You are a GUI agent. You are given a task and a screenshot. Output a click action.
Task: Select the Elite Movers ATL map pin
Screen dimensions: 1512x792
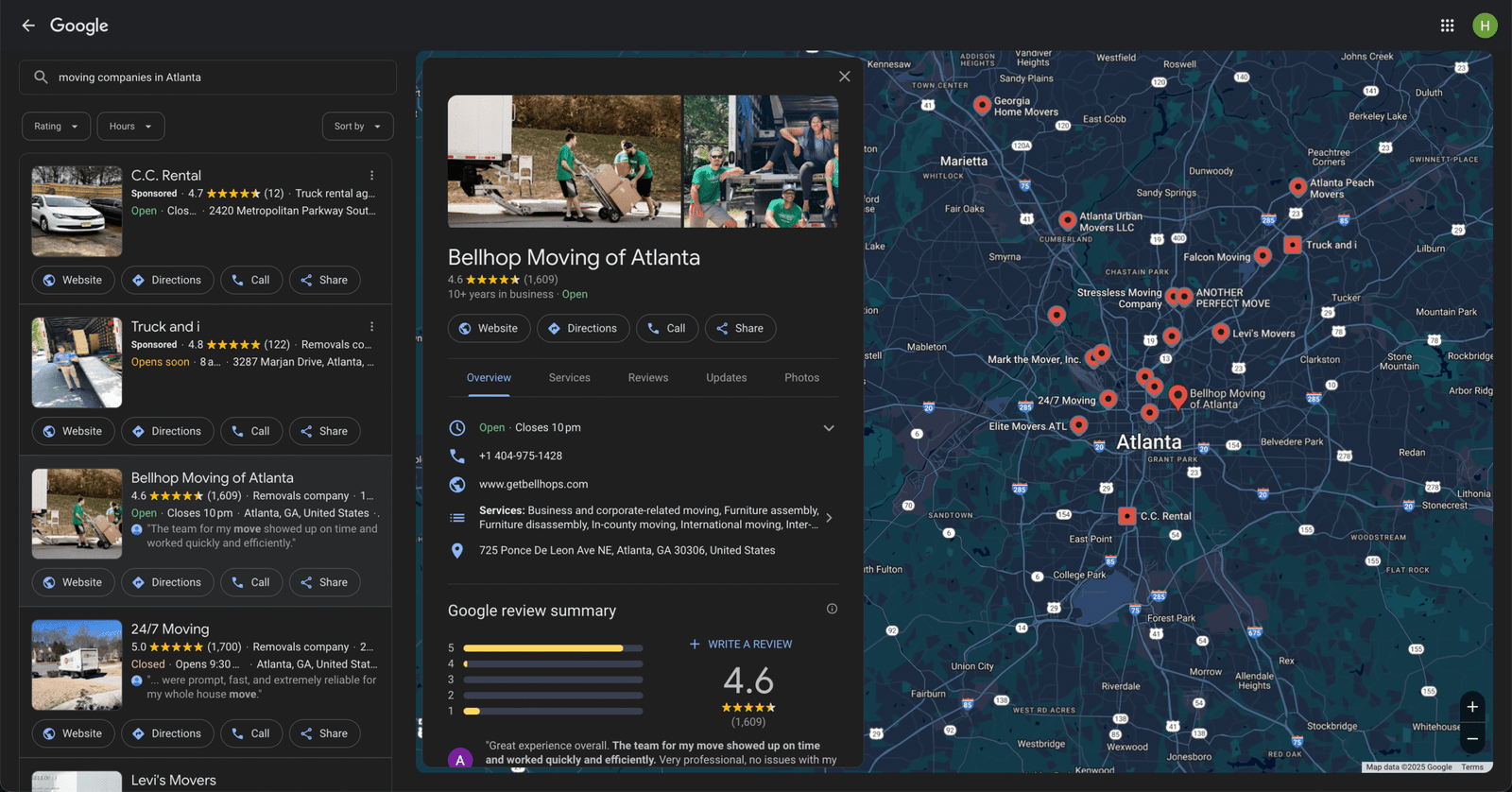[x=1078, y=425]
